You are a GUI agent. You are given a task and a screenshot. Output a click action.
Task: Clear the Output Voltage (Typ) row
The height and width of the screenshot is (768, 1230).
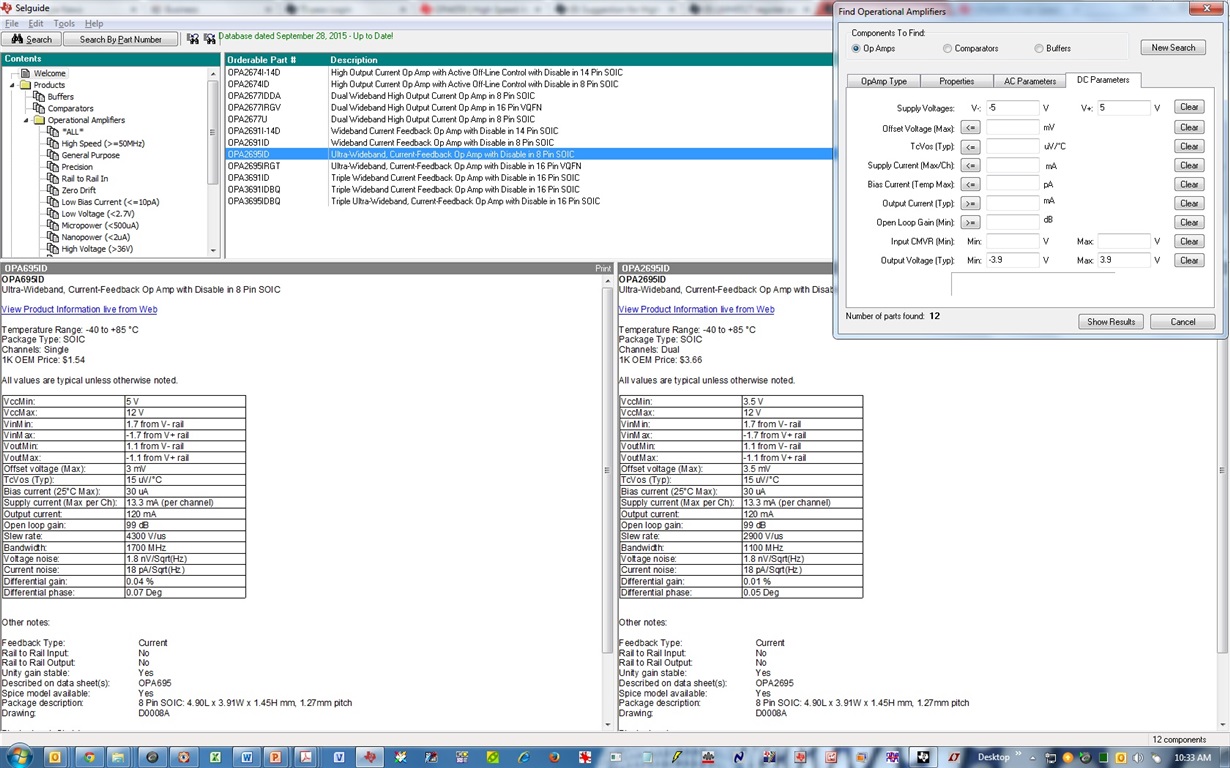click(1189, 260)
